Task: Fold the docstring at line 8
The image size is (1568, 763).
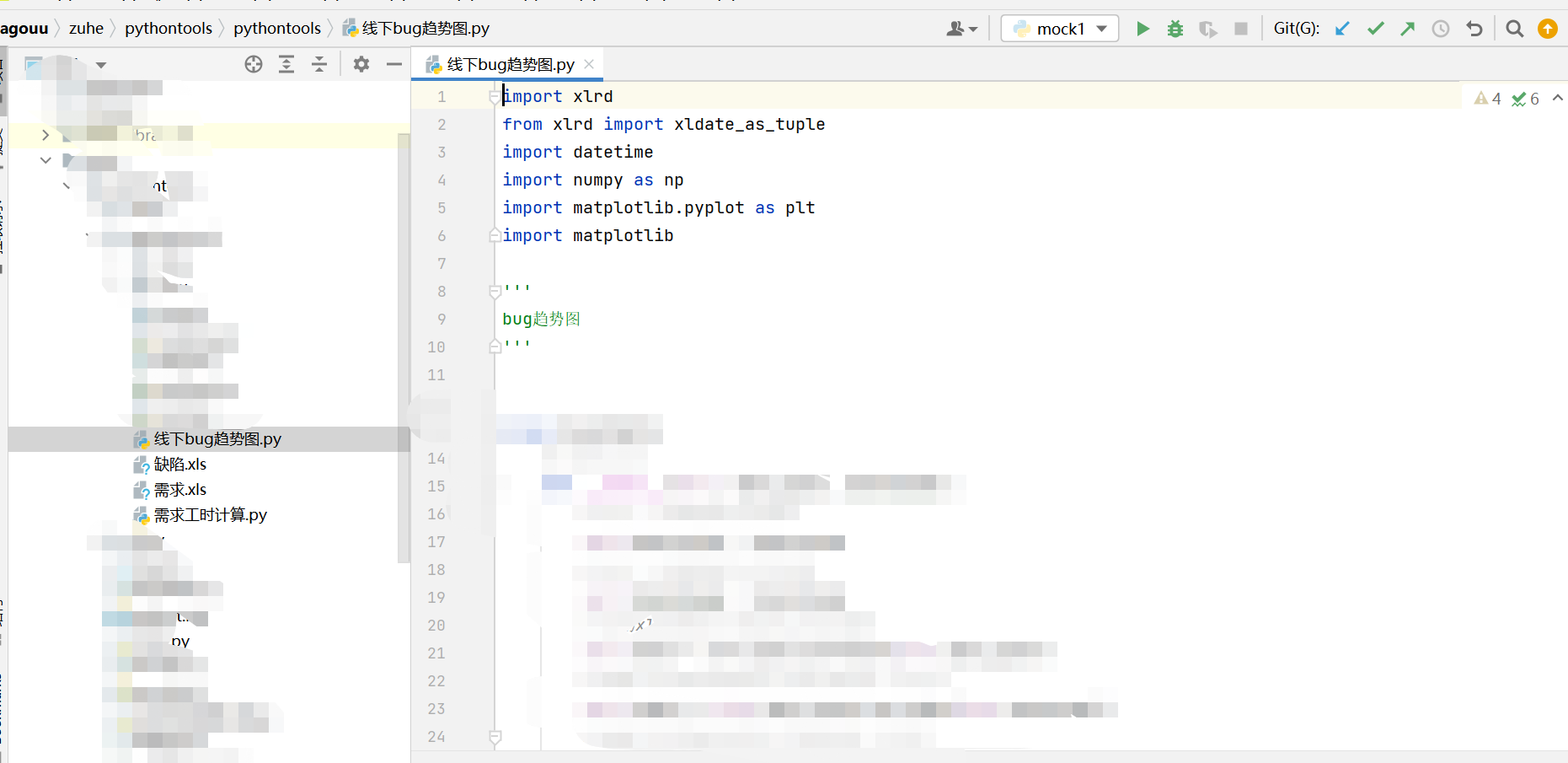Action: pos(495,292)
